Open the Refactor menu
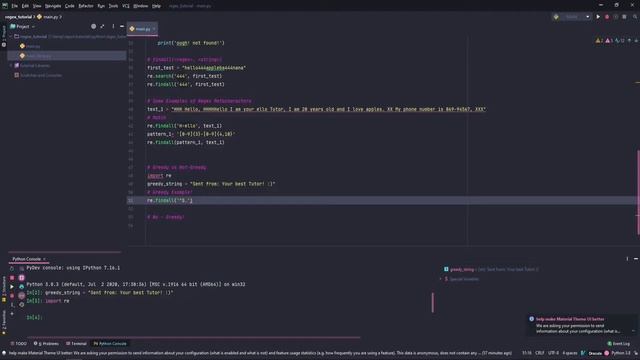Viewport: 640px width, 360px height. coord(86,6)
